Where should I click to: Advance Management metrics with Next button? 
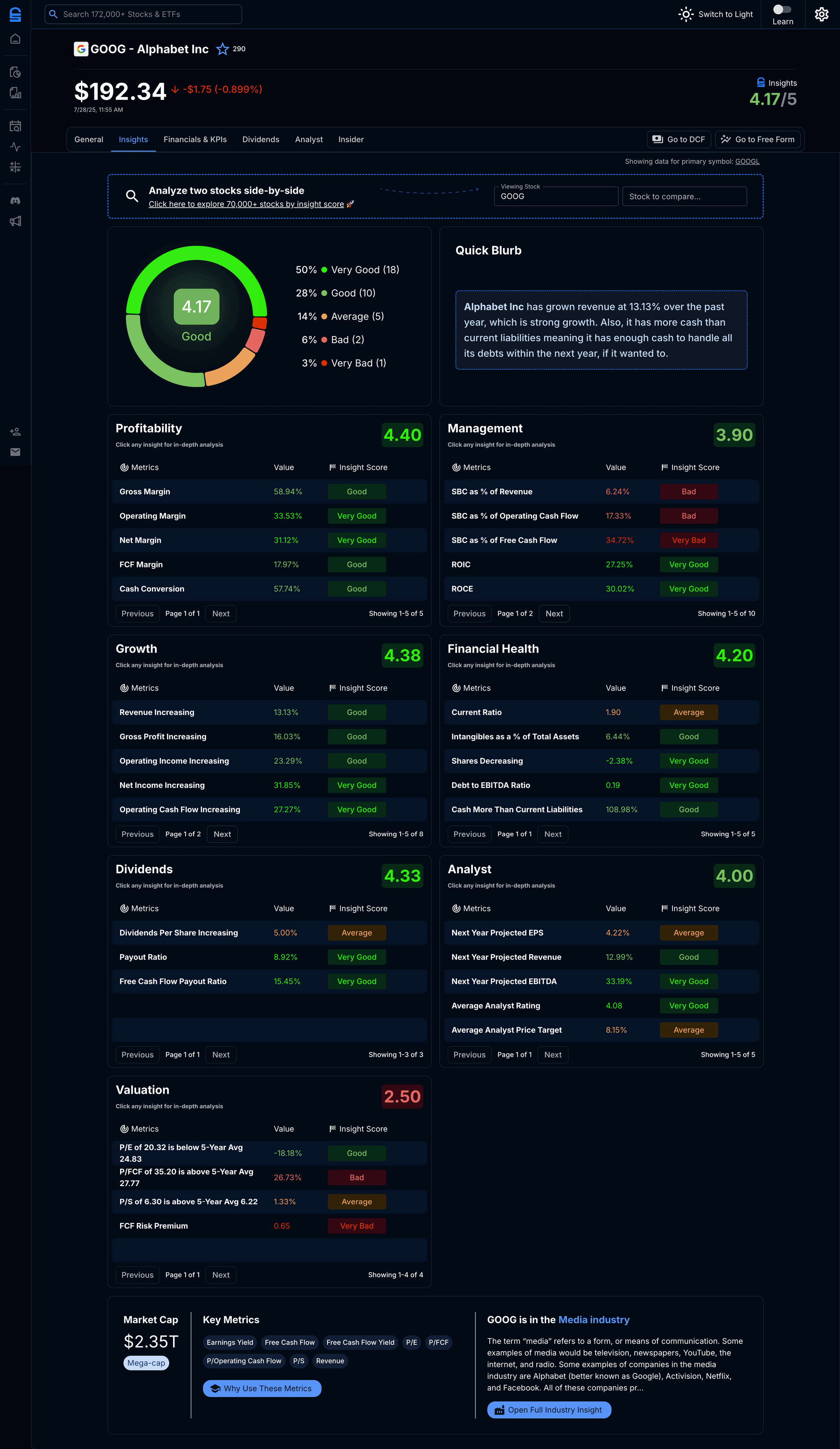pos(554,614)
